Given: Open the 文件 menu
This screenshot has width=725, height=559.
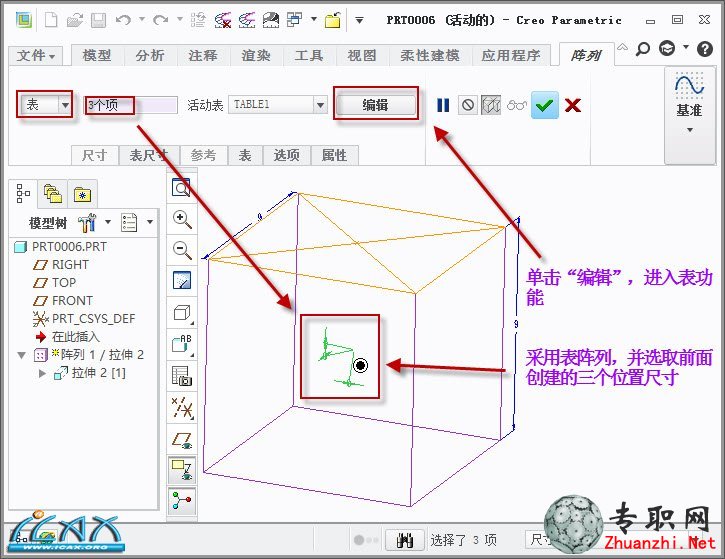Looking at the screenshot, I should [35, 56].
